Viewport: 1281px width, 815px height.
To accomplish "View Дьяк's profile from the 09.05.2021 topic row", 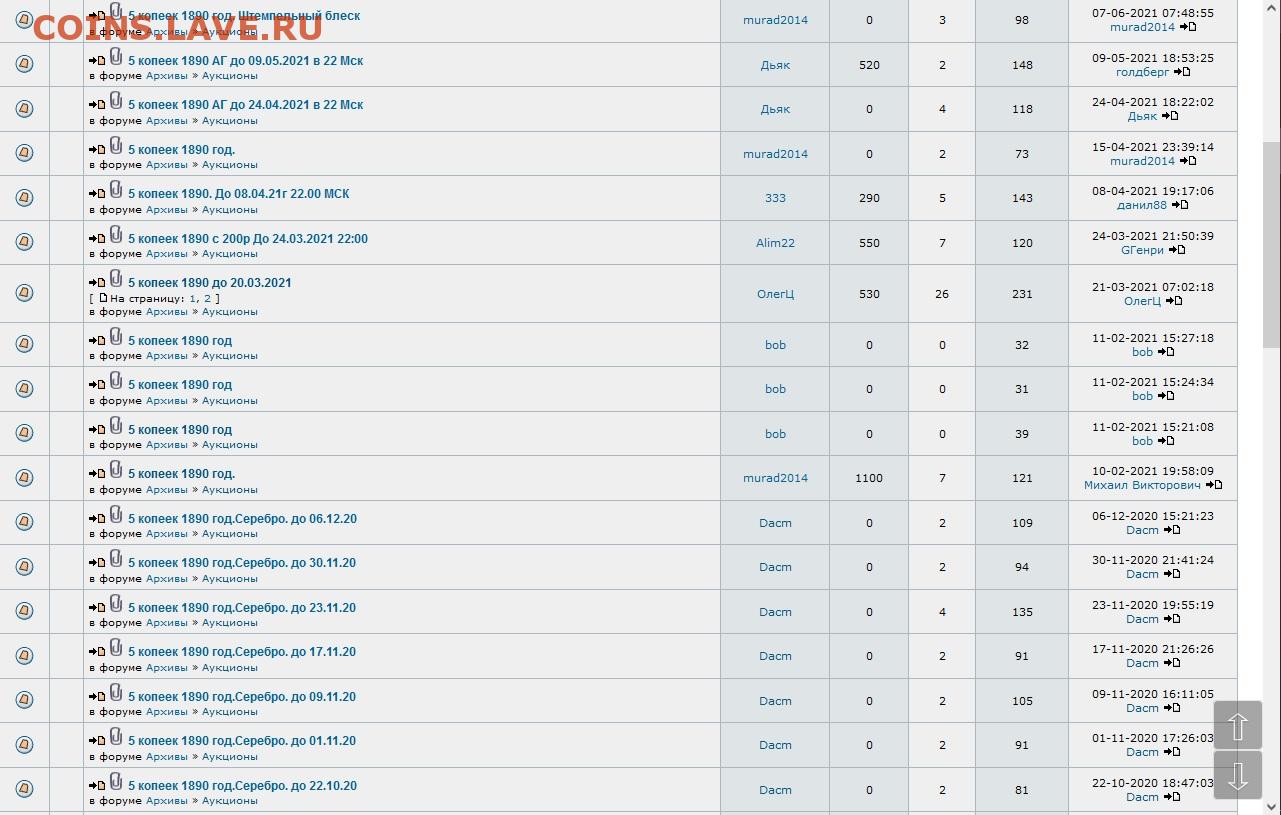I will (775, 65).
